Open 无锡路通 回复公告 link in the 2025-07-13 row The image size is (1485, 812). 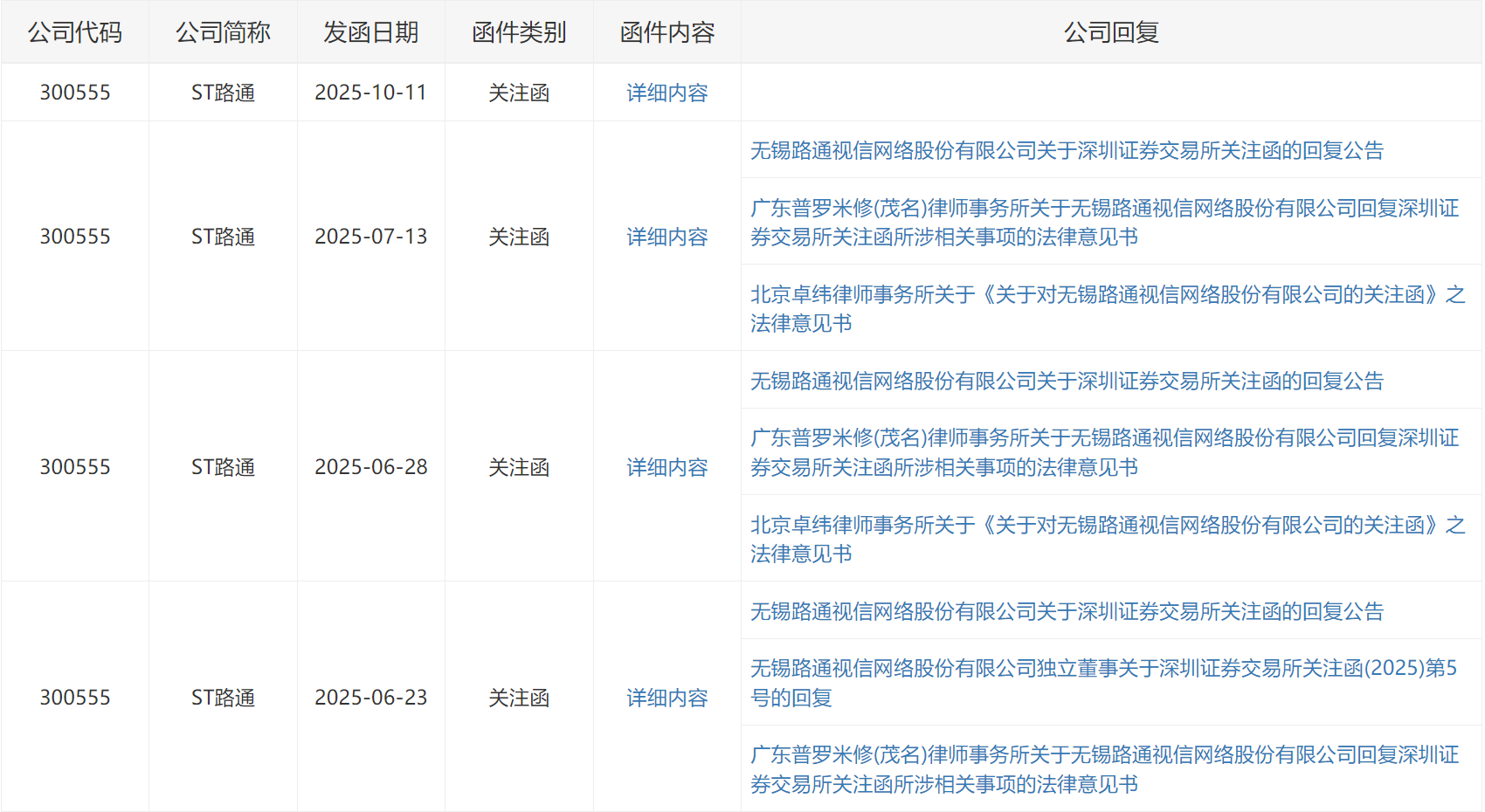[1067, 150]
